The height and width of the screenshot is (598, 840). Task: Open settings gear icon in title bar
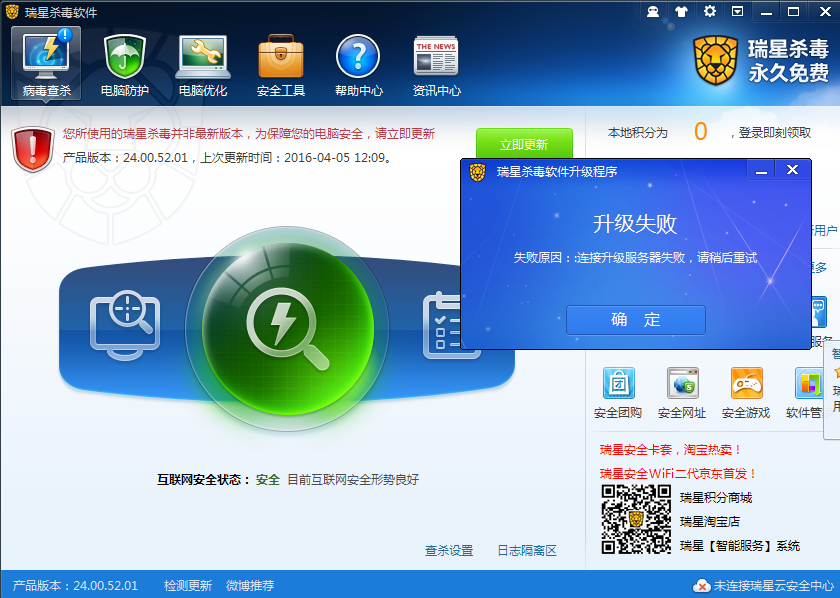(710, 11)
